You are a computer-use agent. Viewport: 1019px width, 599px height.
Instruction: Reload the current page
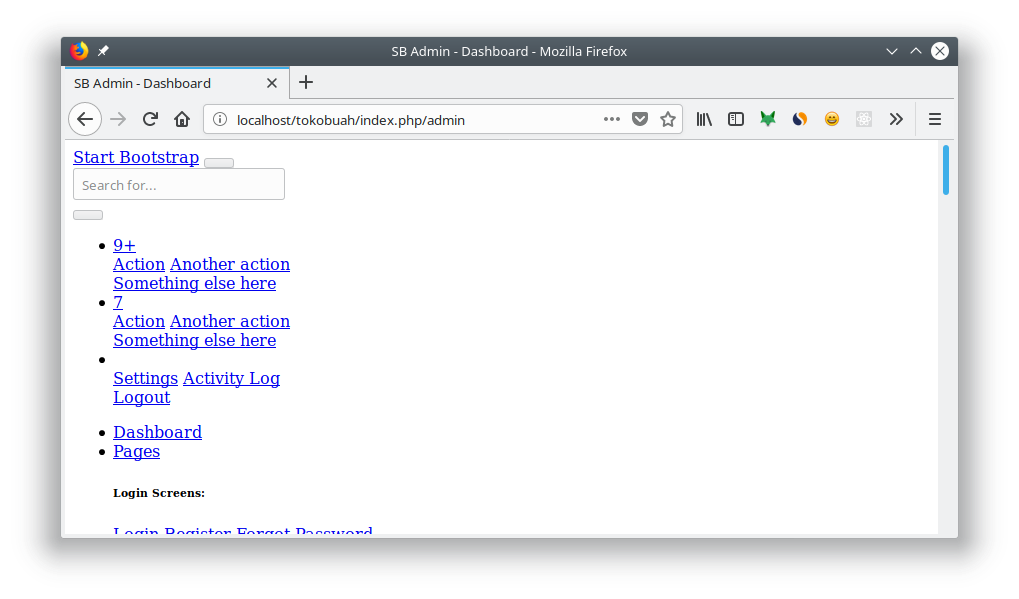pos(150,119)
